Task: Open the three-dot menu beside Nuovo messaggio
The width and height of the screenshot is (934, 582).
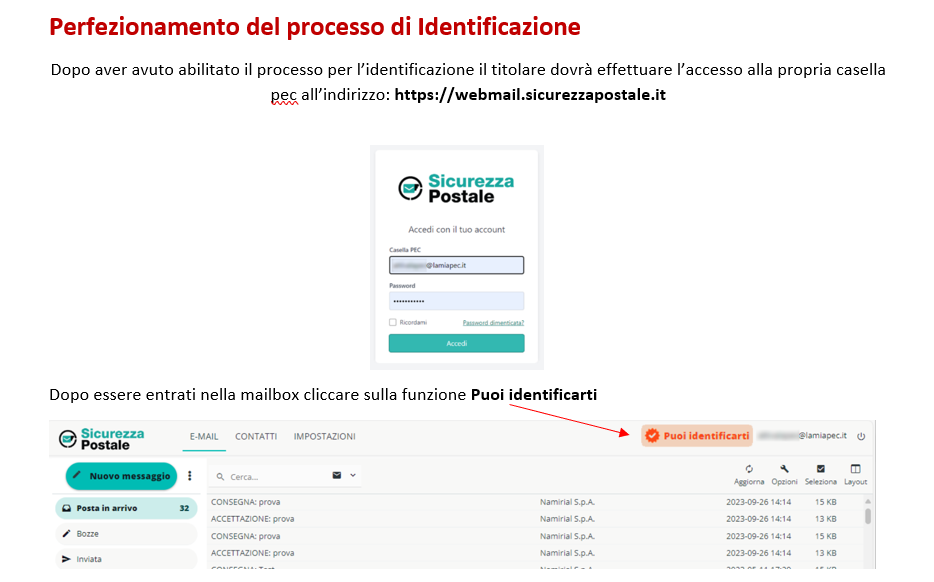Action: [190, 475]
